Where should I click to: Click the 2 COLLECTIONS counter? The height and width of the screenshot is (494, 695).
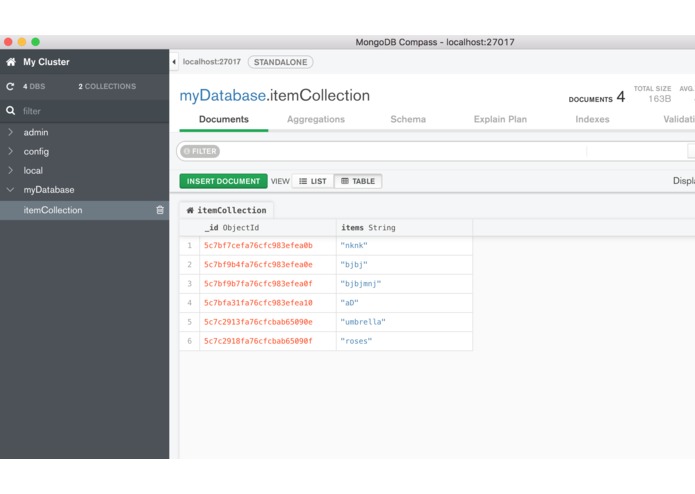(x=107, y=86)
